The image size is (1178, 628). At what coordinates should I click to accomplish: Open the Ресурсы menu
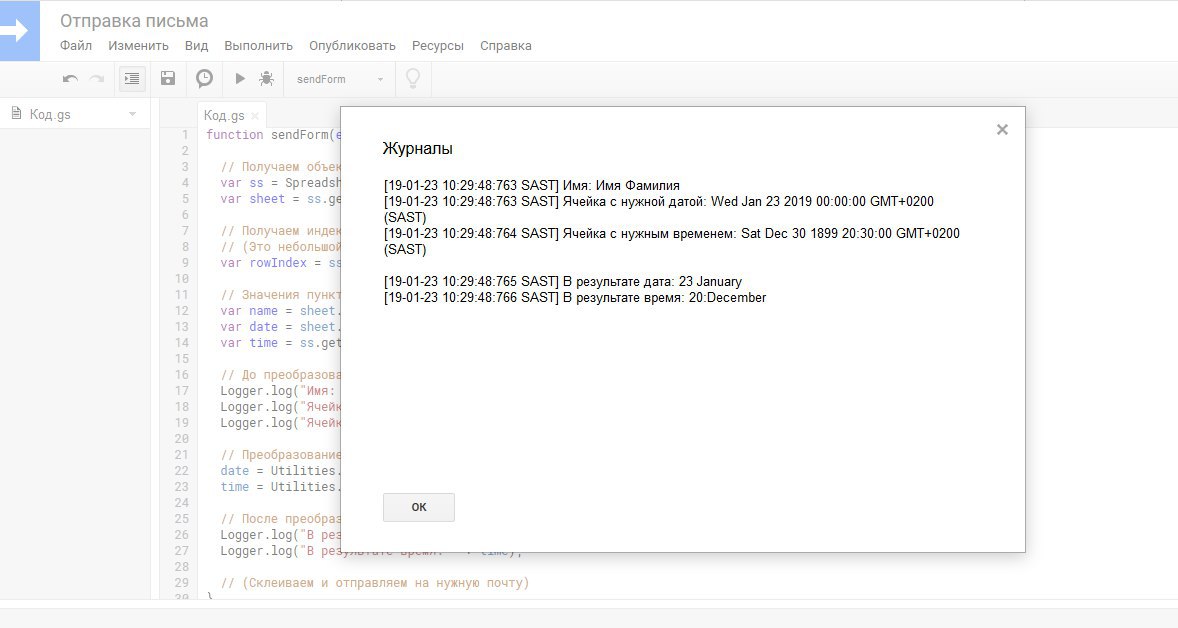438,46
